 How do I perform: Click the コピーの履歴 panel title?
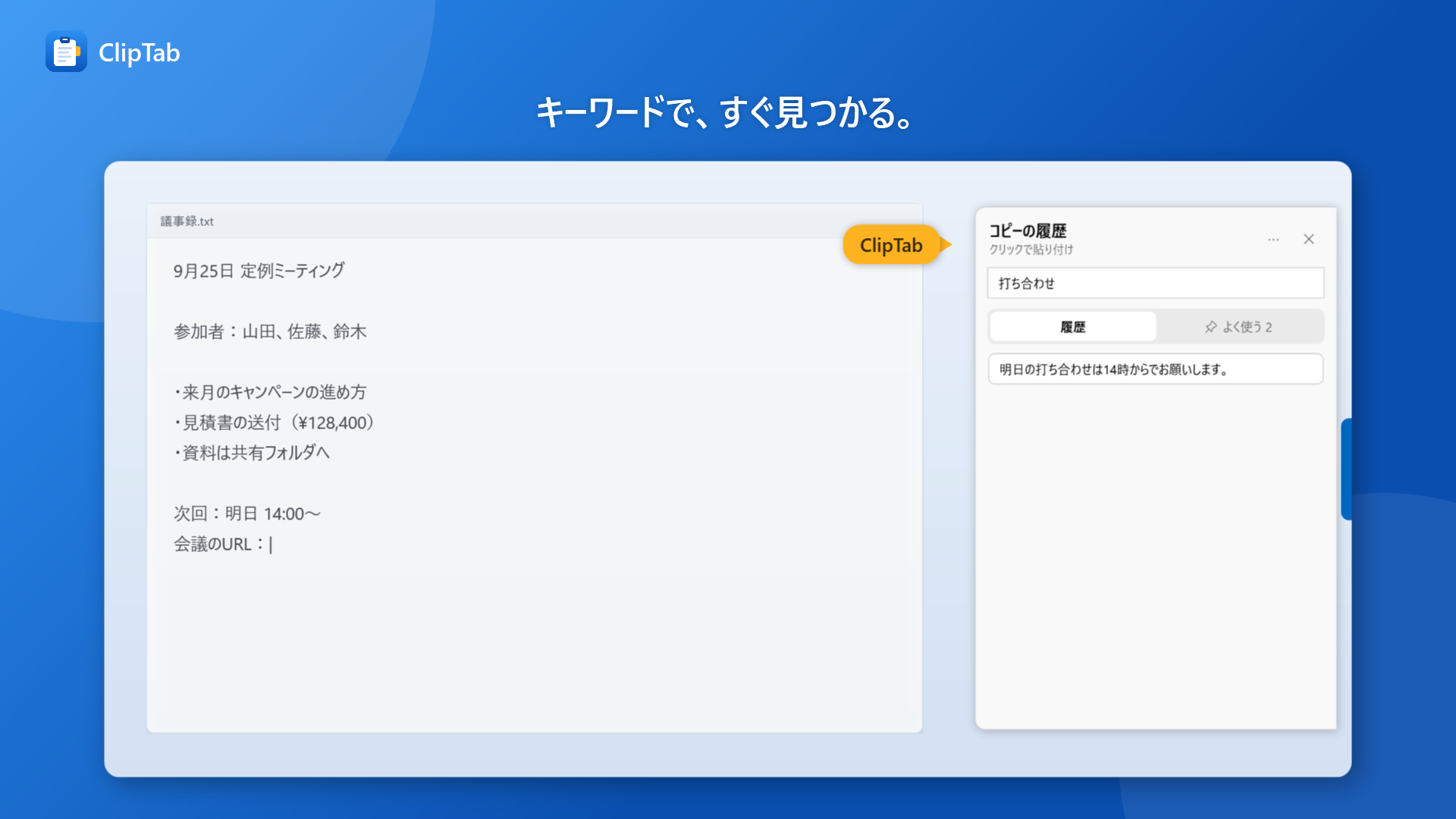point(1028,231)
